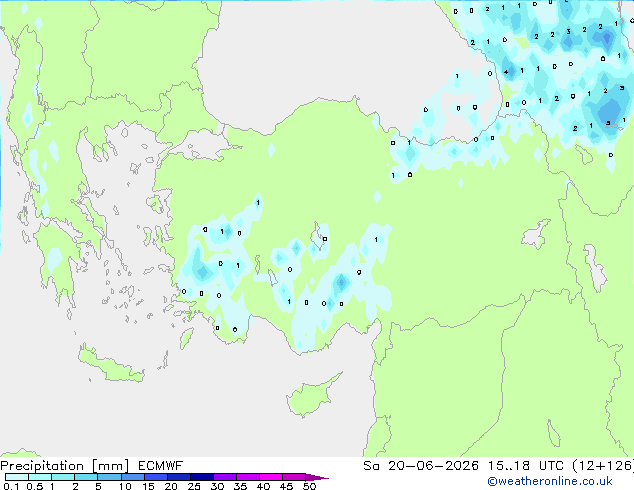The height and width of the screenshot is (490, 634).
Task: Click the "0.1" legend scale label
Action: click(x=11, y=486)
